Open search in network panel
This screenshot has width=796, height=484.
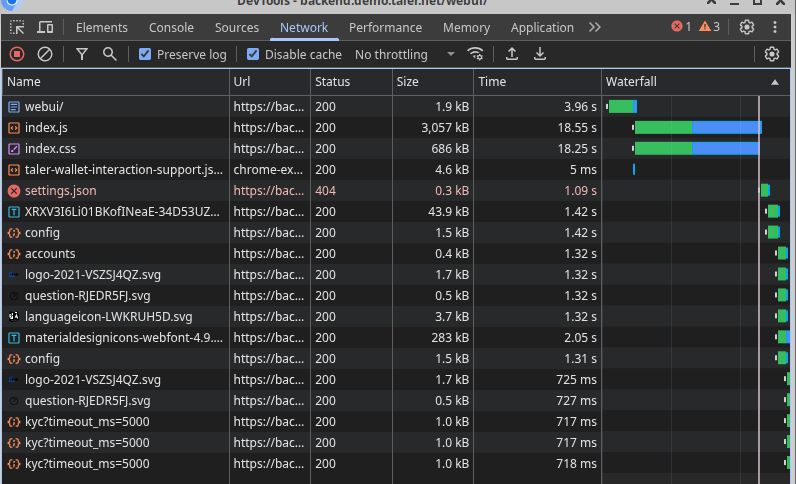click(110, 54)
